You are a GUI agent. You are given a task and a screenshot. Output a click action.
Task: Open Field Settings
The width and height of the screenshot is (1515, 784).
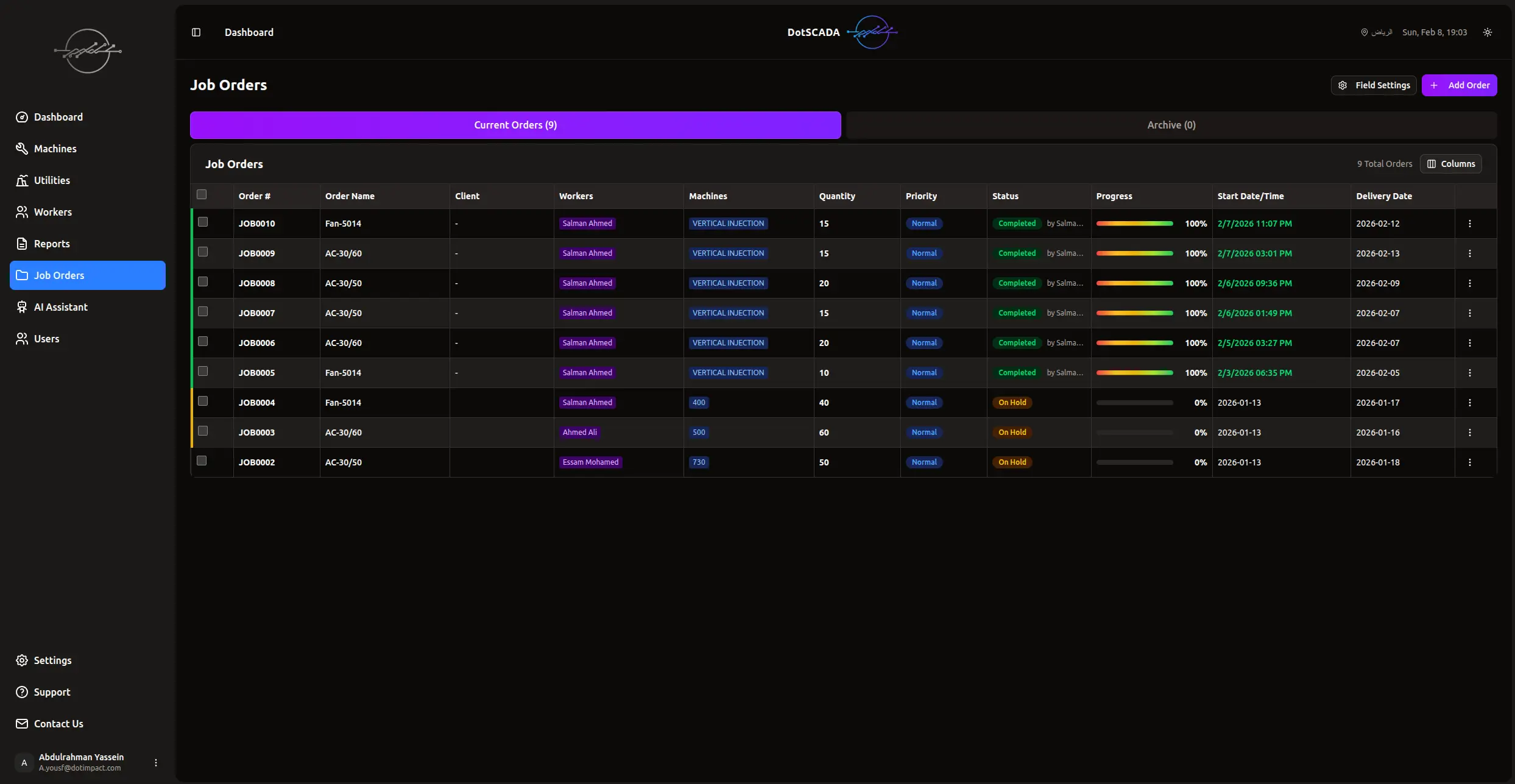(x=1373, y=85)
